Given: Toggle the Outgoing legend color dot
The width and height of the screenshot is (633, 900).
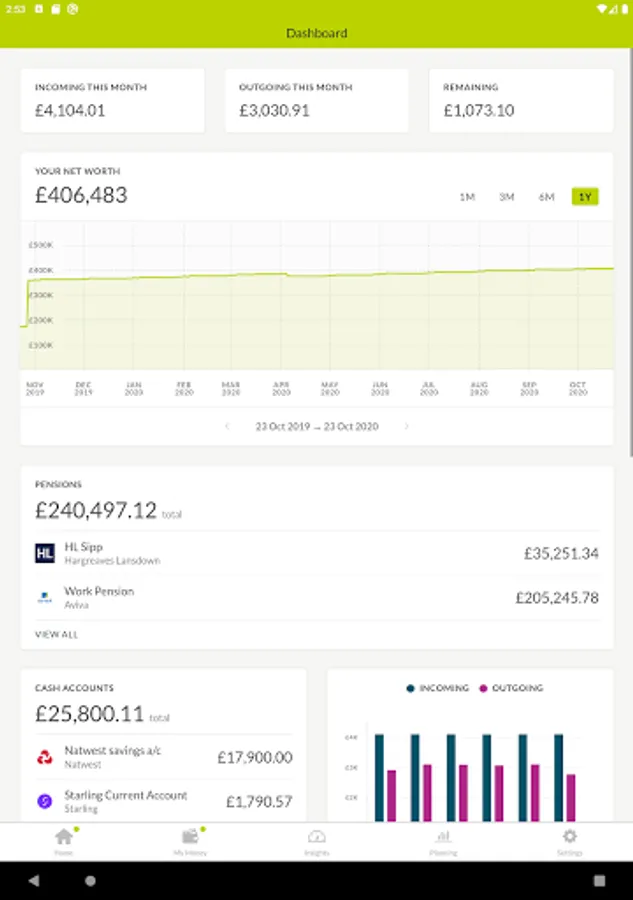Looking at the screenshot, I should click(484, 688).
